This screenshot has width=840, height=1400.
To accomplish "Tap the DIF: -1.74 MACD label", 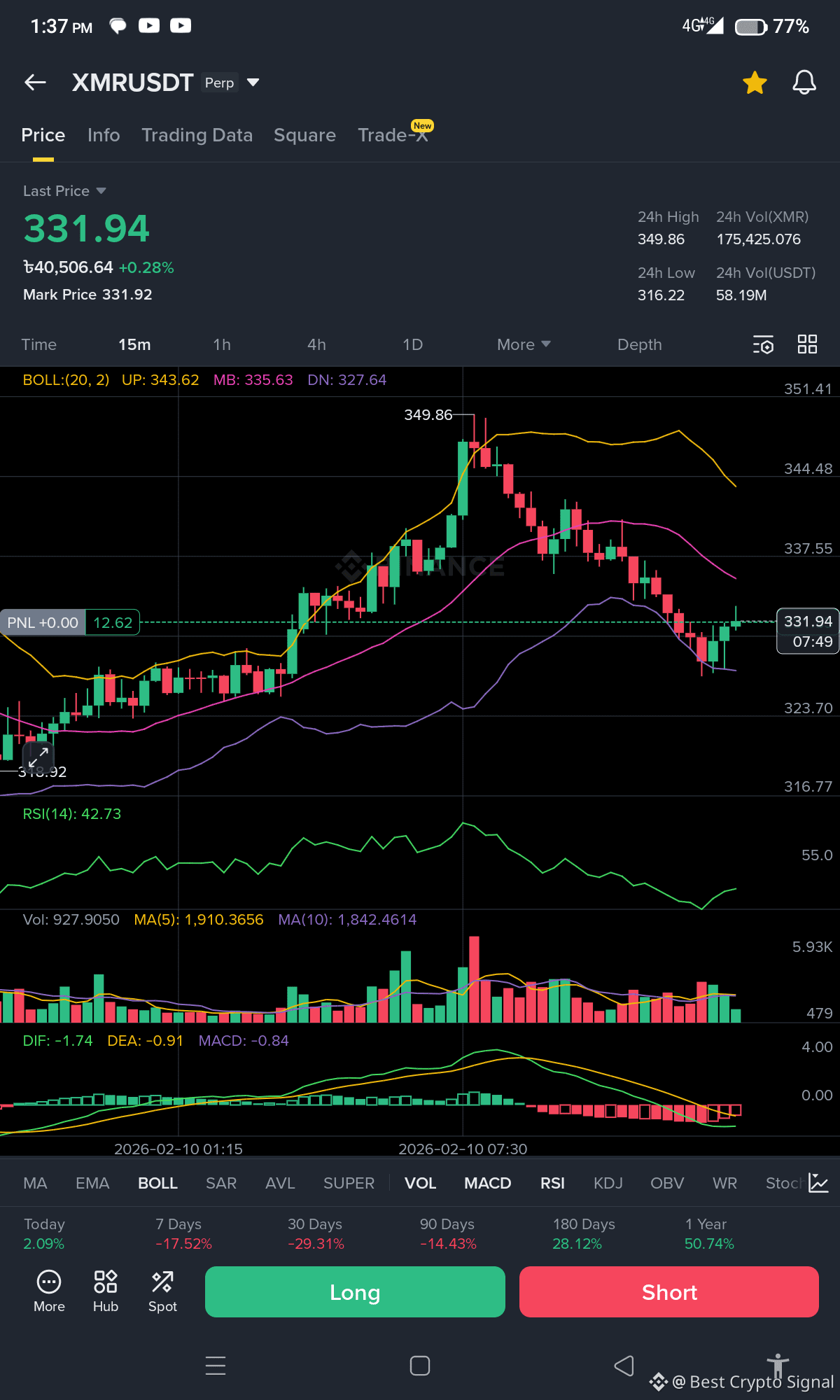I will tap(57, 1041).
